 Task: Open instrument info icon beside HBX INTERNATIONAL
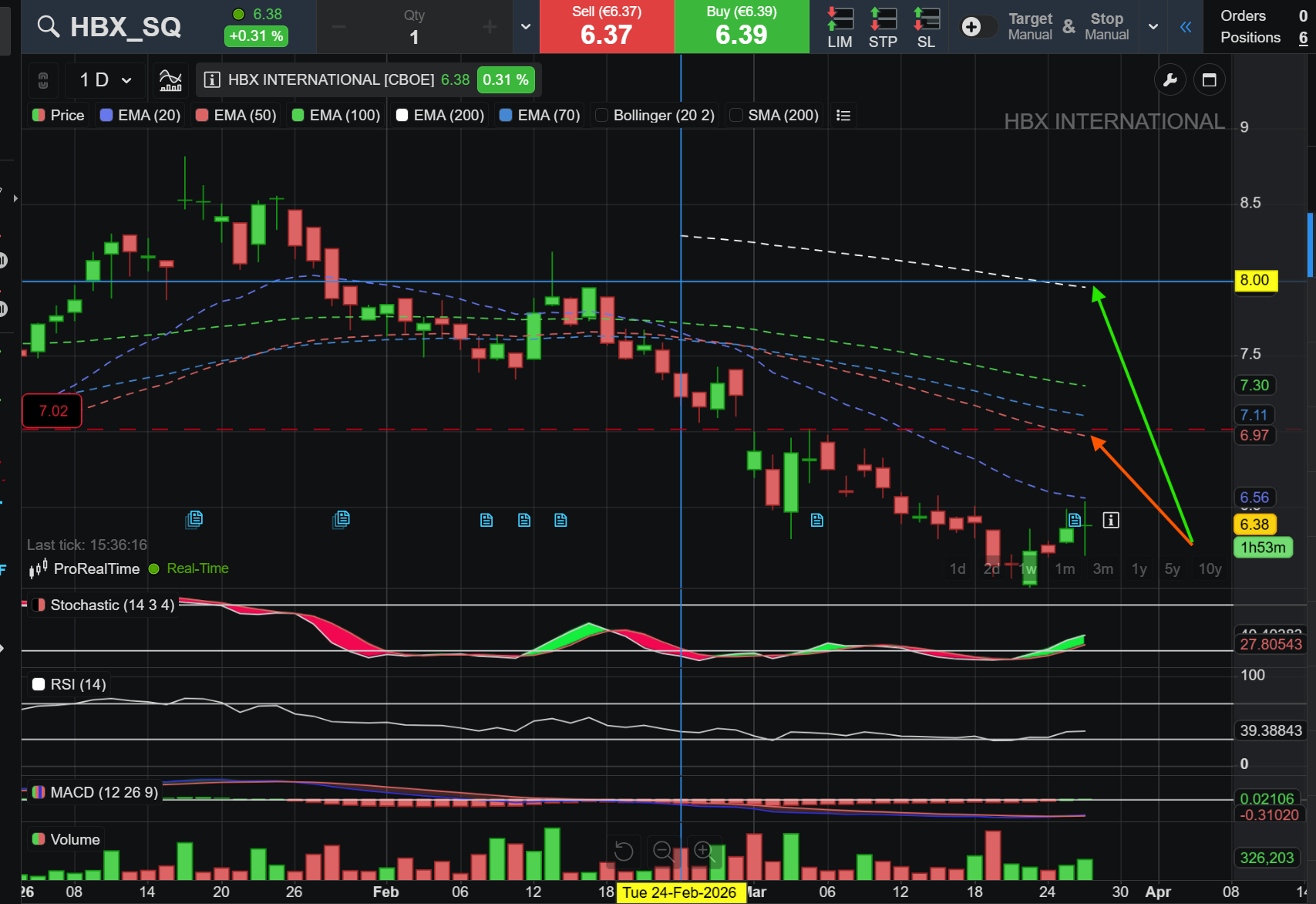click(212, 80)
